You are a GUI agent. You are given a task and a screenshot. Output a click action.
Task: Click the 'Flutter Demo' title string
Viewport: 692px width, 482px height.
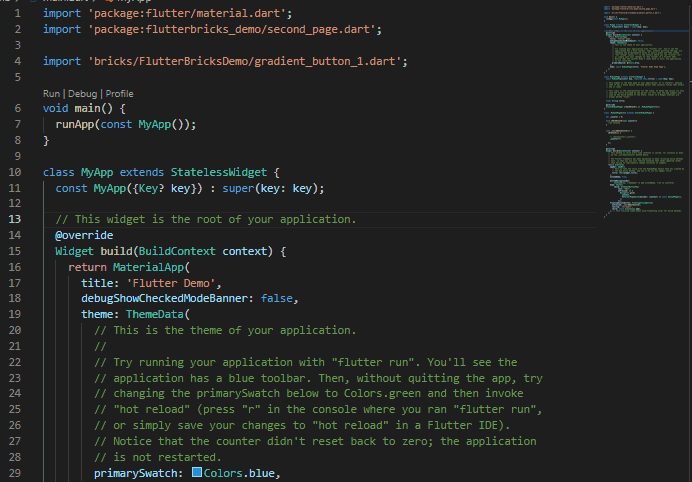(171, 283)
